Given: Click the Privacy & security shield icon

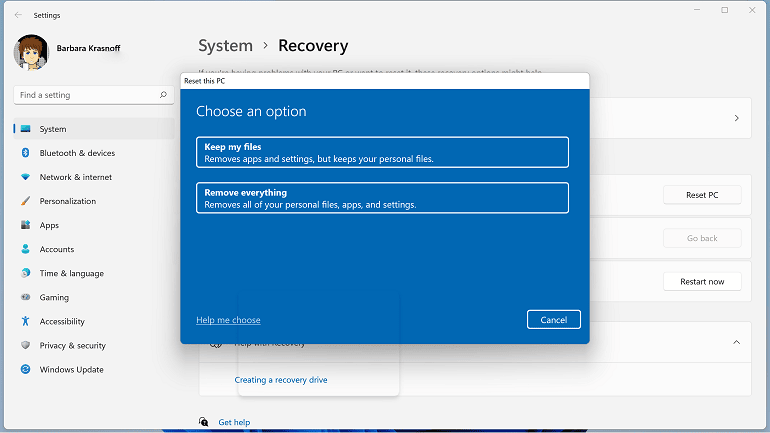Looking at the screenshot, I should pyautogui.click(x=26, y=345).
